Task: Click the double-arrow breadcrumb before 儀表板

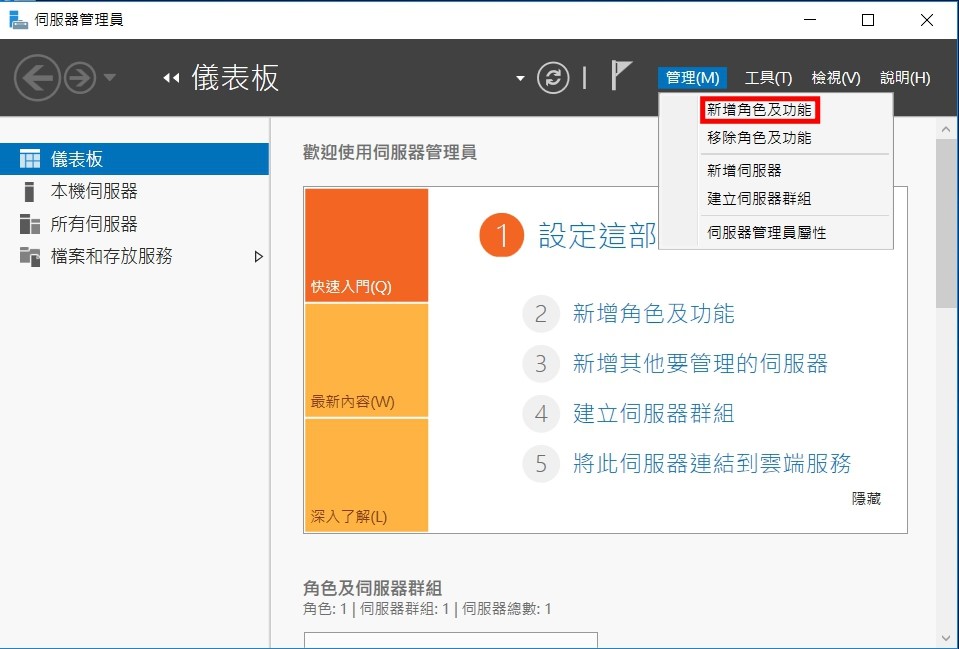Action: coord(171,78)
